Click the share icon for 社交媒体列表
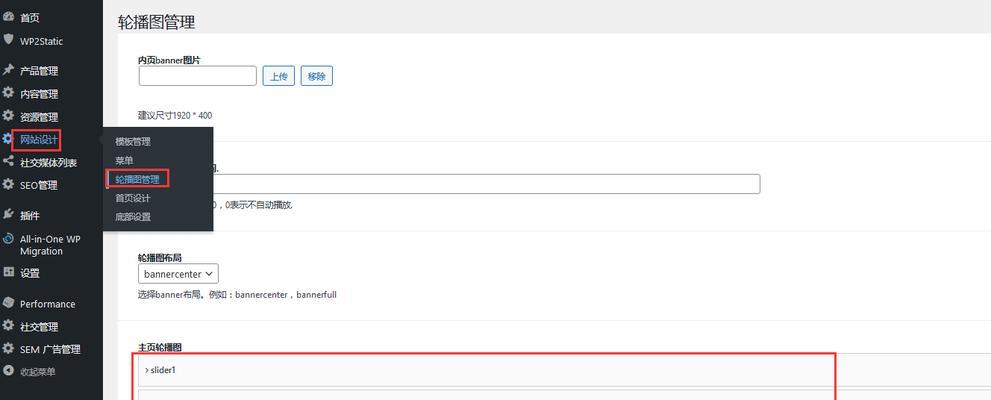Image resolution: width=991 pixels, height=400 pixels. (x=8, y=162)
